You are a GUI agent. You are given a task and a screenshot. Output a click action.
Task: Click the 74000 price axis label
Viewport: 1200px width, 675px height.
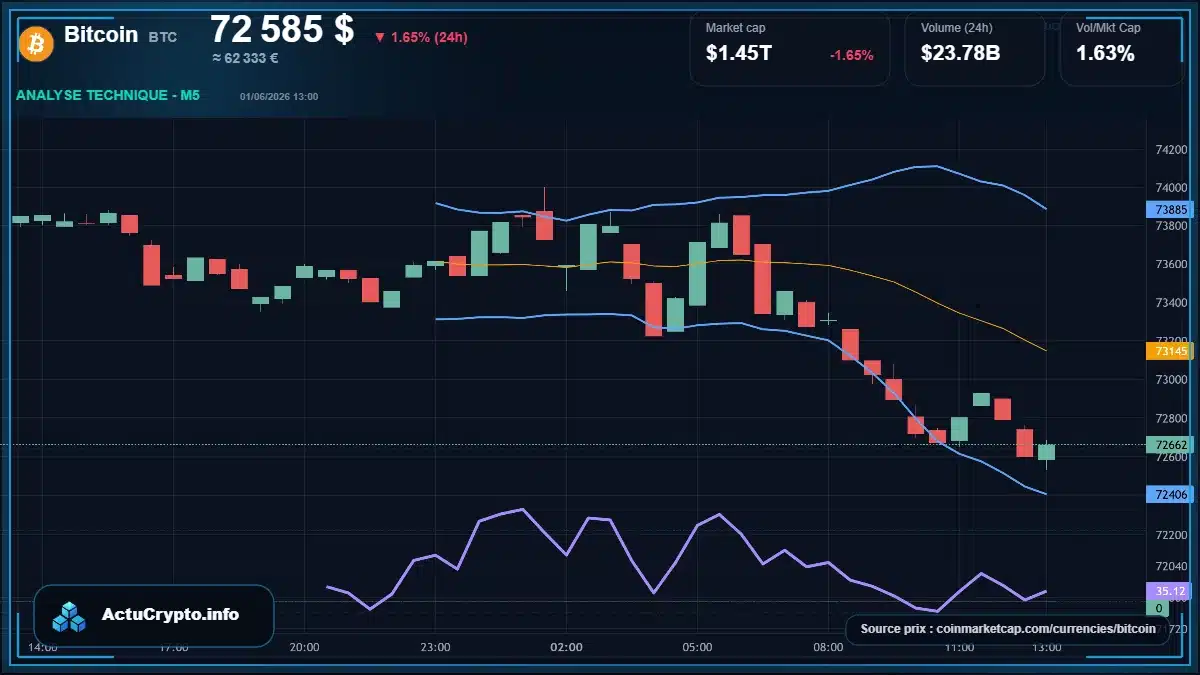tap(1171, 188)
